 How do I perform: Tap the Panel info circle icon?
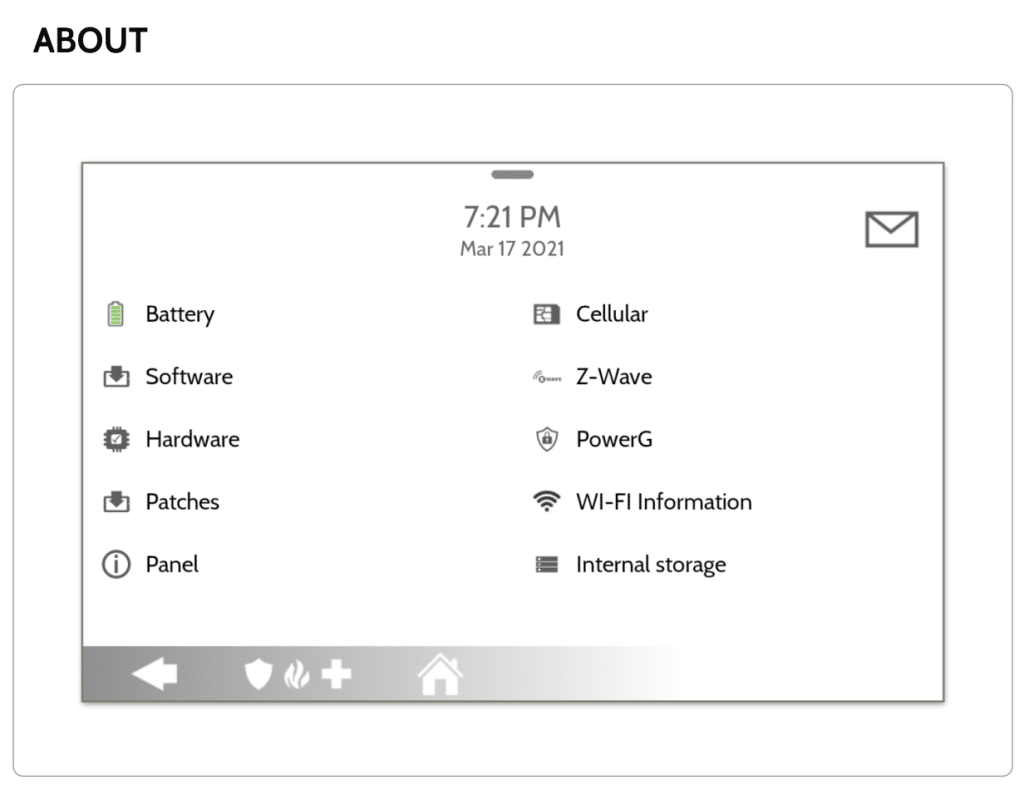[116, 565]
